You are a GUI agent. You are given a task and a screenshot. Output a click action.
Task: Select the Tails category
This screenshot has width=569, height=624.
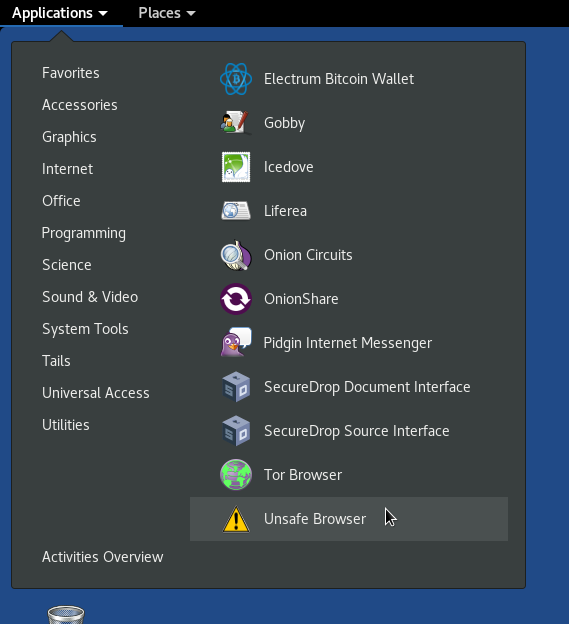click(56, 361)
